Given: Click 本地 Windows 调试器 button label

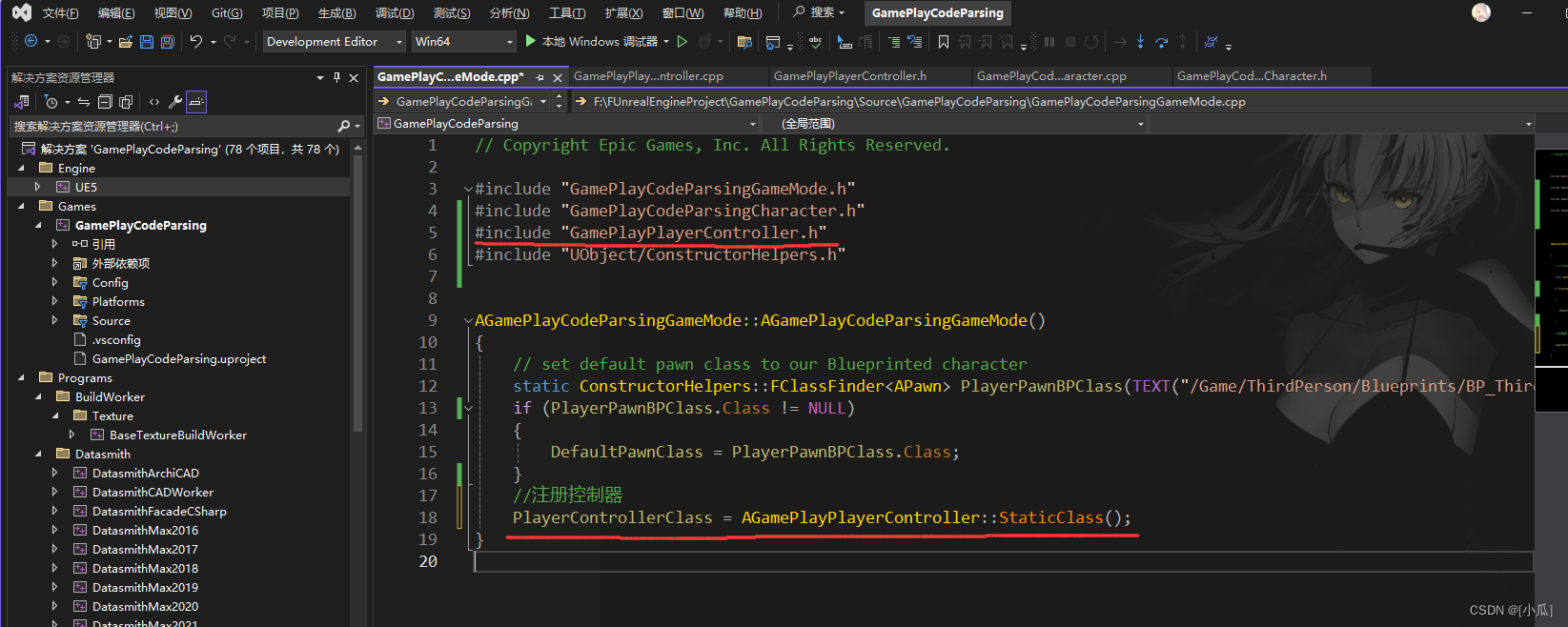Looking at the screenshot, I should tap(600, 42).
